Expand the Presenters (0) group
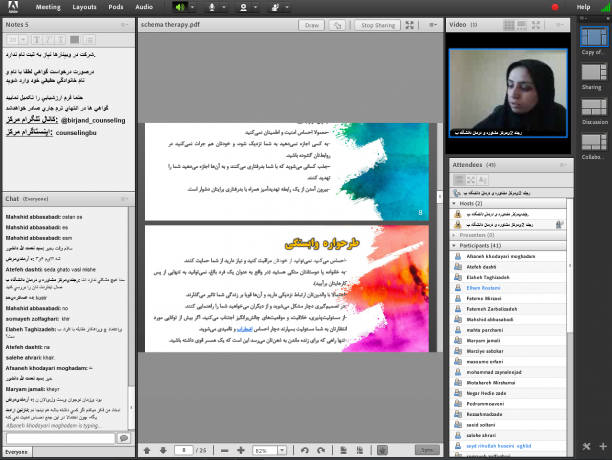The width and height of the screenshot is (612, 460). tap(454, 235)
